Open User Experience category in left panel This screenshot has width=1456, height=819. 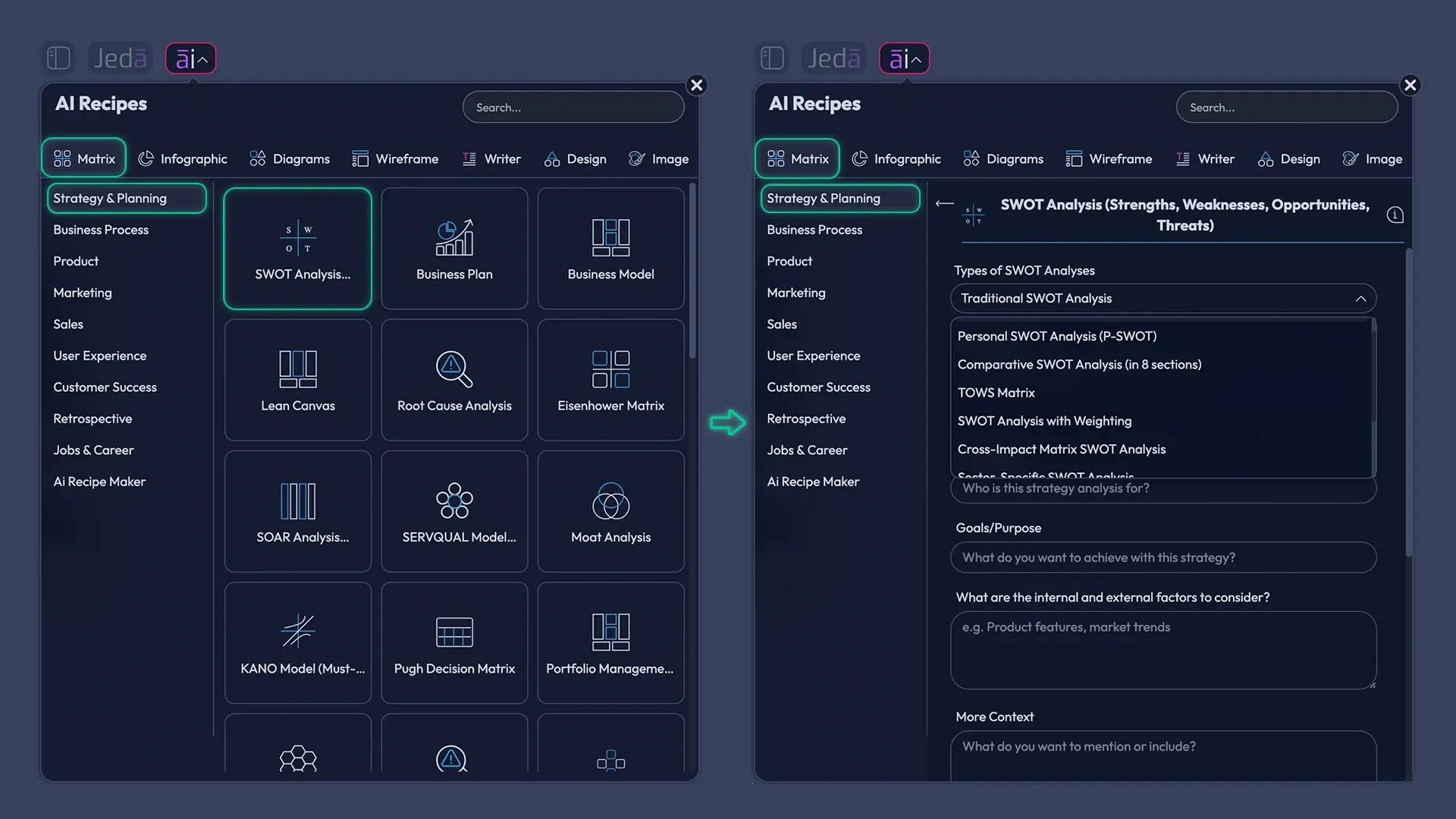click(x=100, y=356)
